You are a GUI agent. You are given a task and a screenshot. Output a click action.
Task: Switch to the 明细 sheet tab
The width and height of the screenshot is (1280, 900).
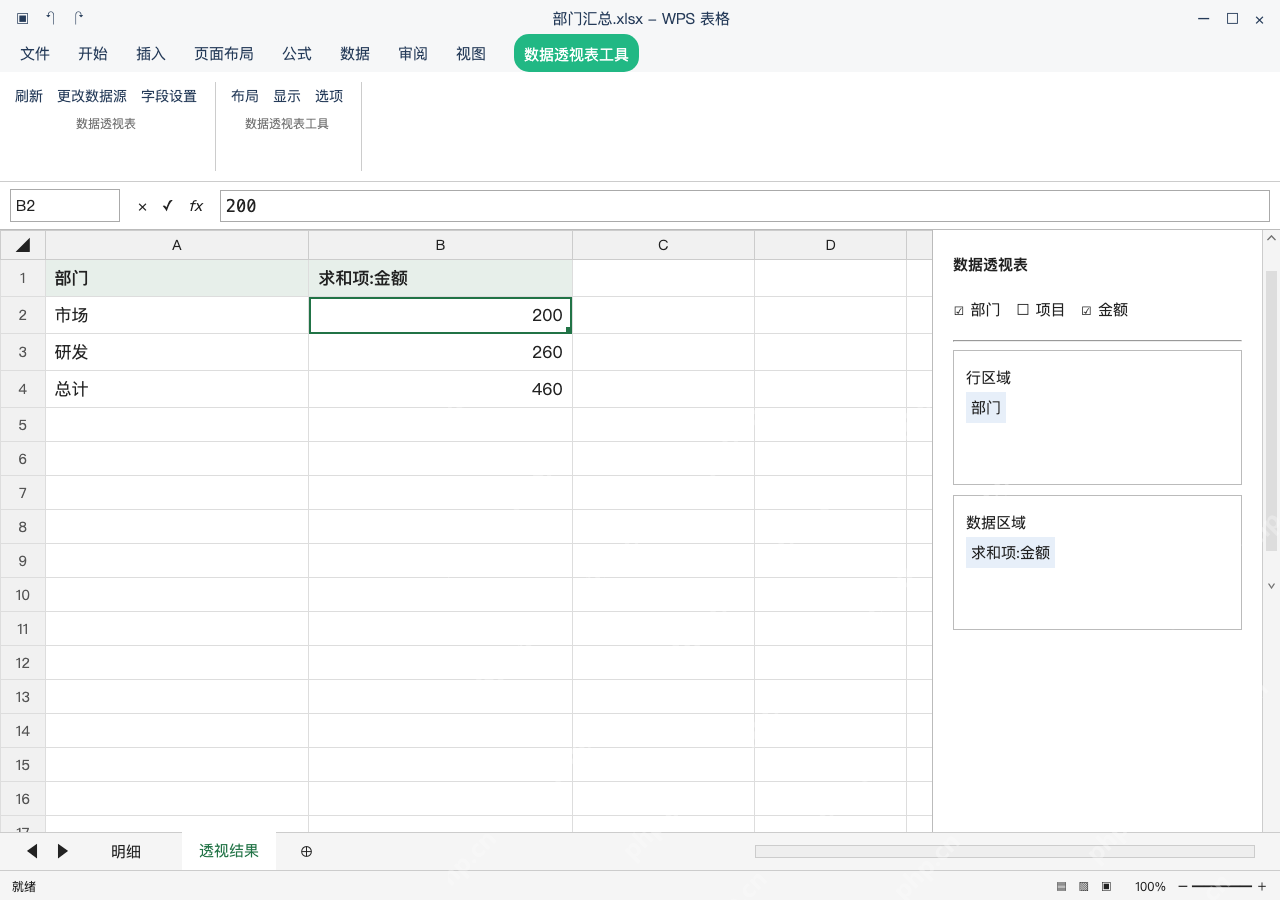[126, 851]
